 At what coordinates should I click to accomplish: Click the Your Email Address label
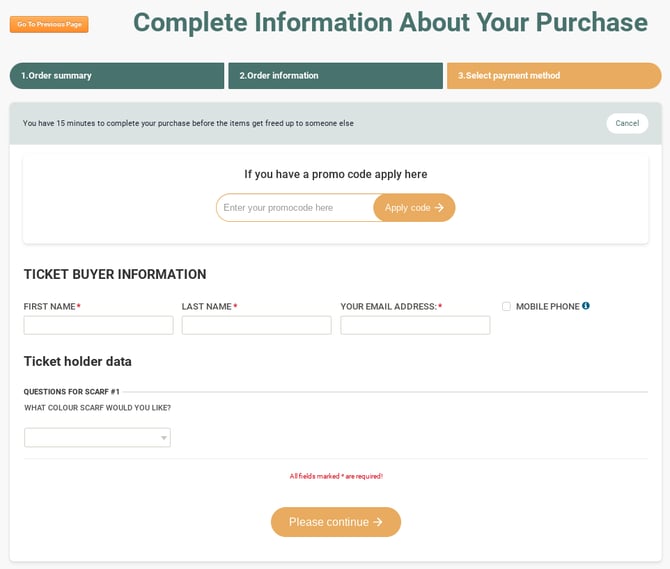click(388, 306)
